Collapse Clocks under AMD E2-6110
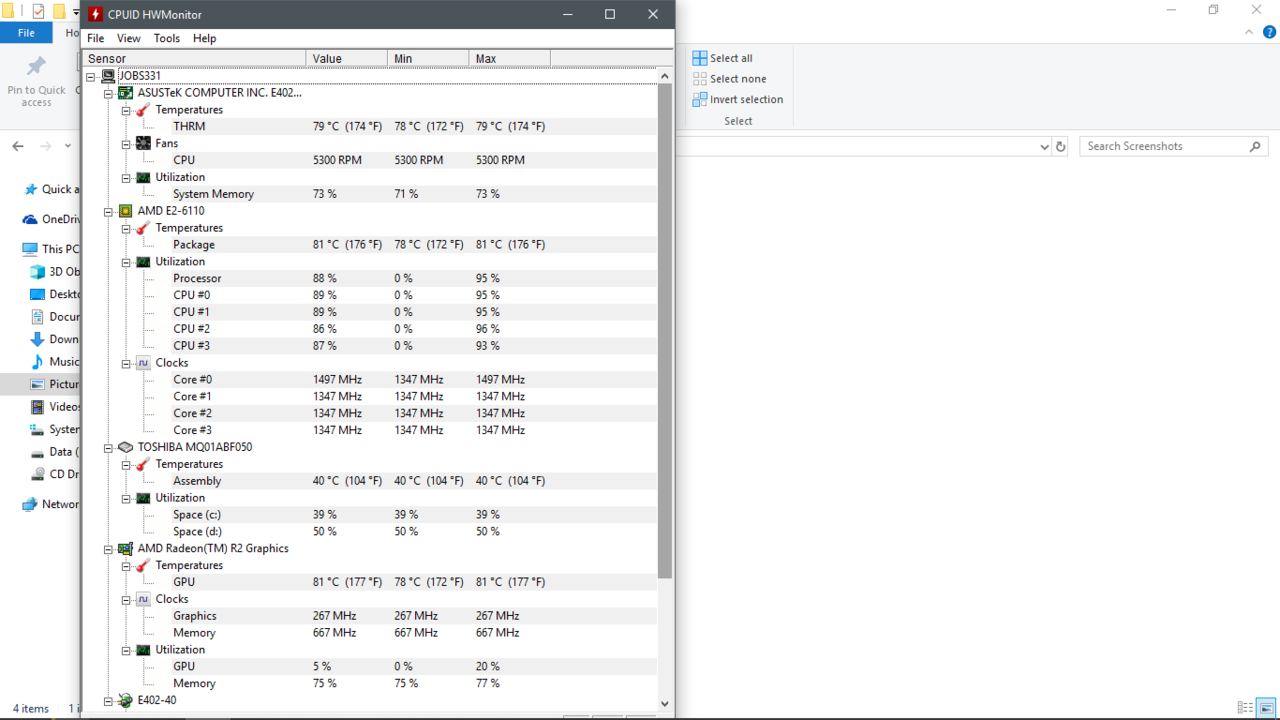This screenshot has width=1280, height=720. coord(127,363)
